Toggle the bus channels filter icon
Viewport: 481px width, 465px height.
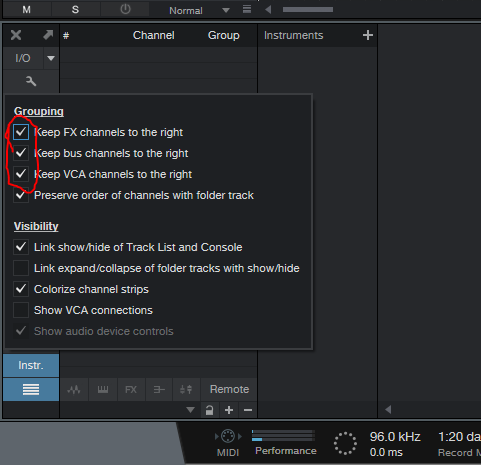(159, 389)
